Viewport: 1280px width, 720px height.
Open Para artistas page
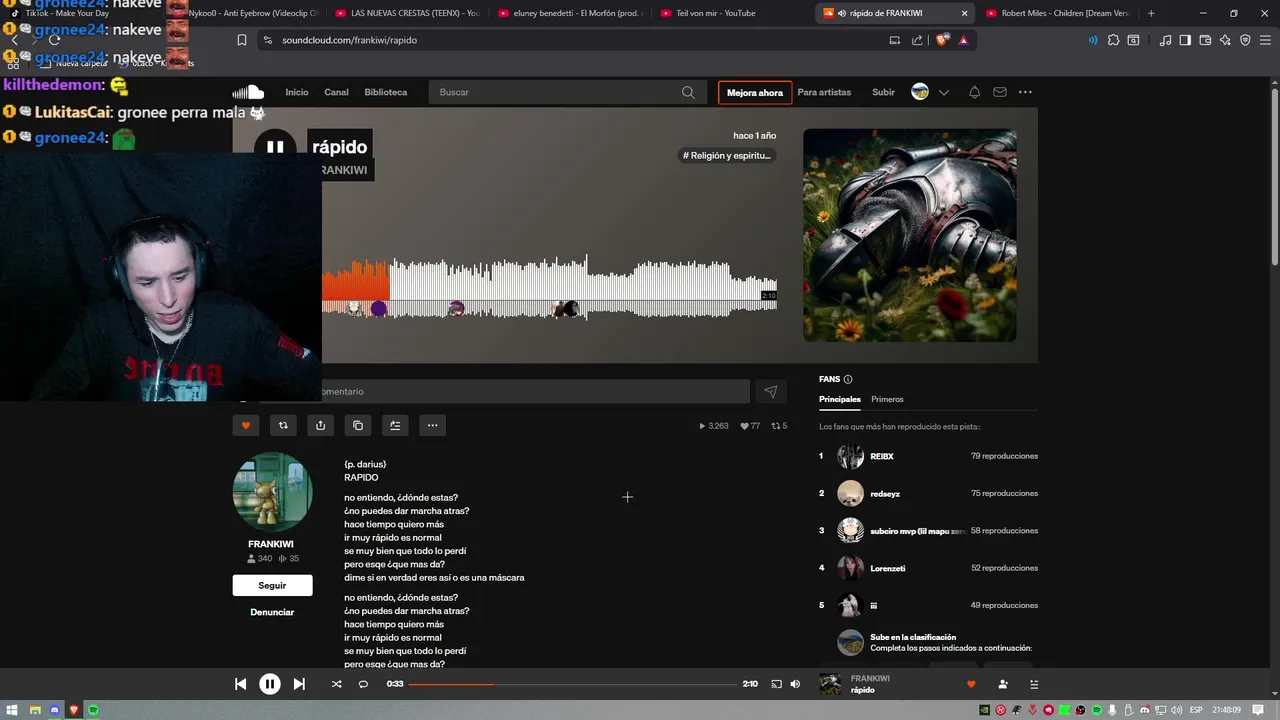click(x=824, y=92)
